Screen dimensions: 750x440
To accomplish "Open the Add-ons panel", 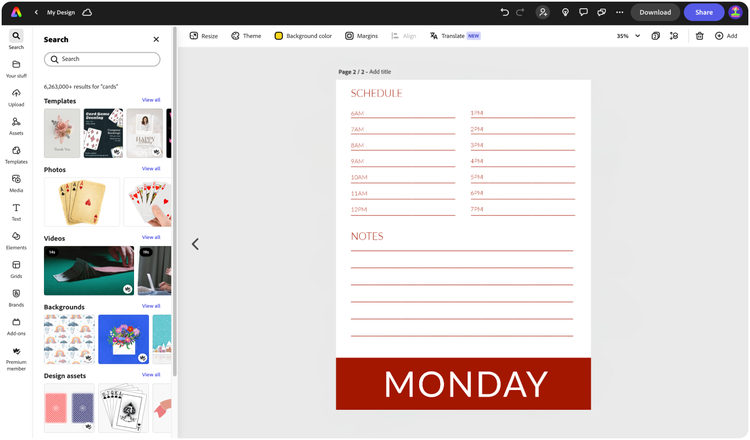I will click(x=16, y=327).
